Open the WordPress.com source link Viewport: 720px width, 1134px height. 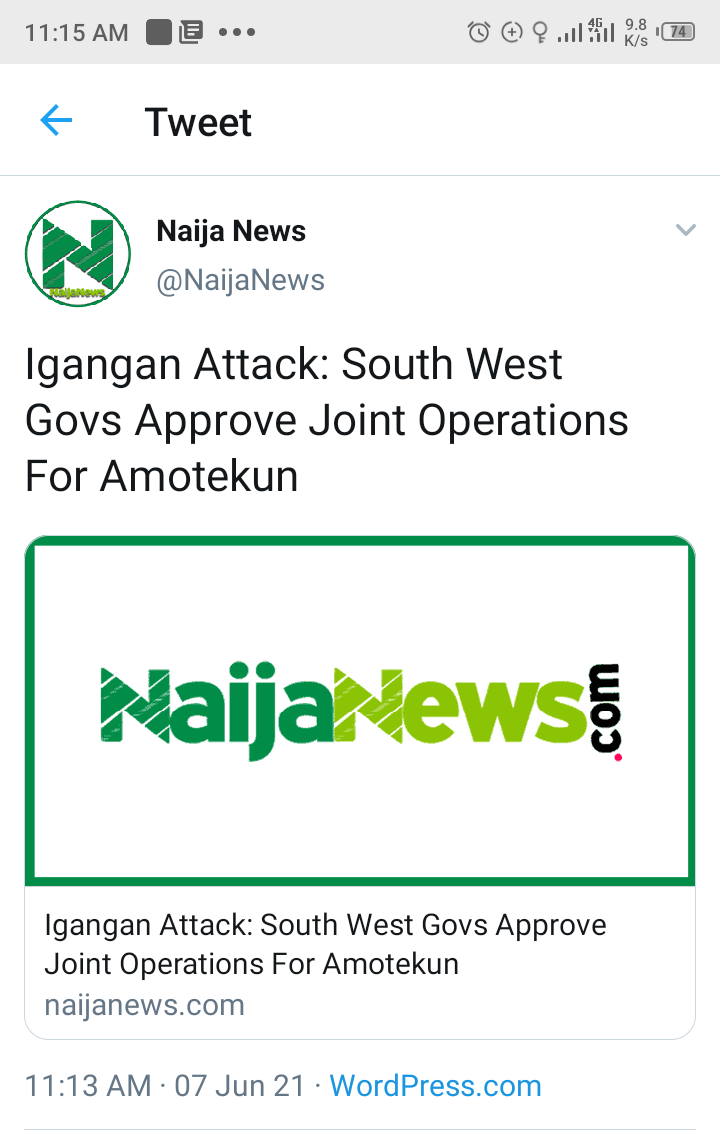(435, 1086)
